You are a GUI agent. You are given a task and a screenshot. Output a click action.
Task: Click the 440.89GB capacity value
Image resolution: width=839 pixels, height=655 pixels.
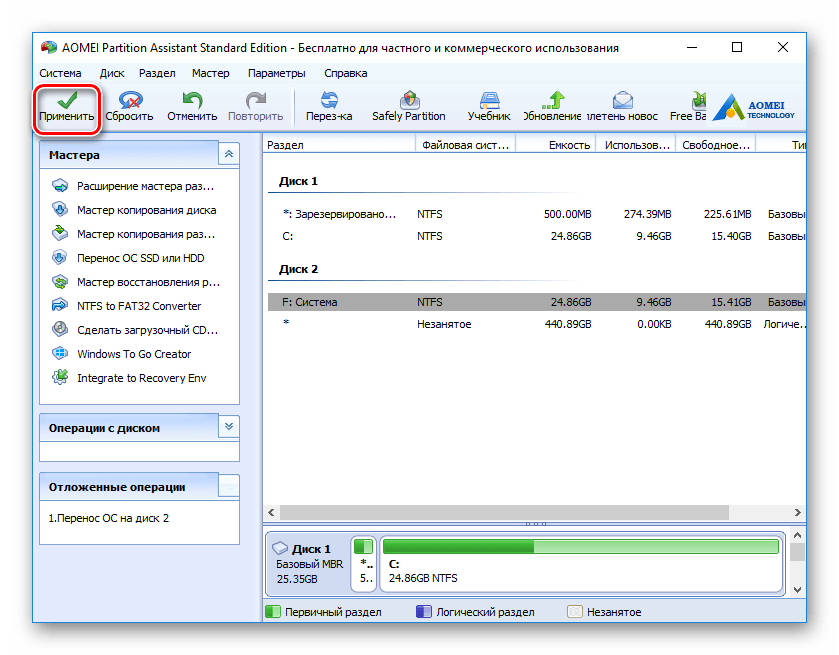(568, 324)
